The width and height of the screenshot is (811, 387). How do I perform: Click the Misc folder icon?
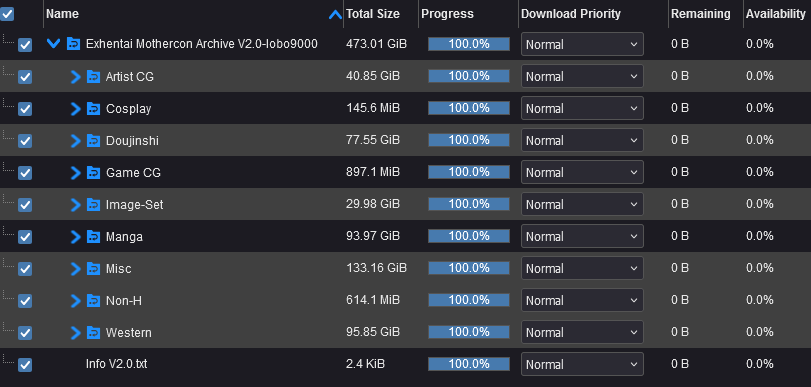tap(93, 269)
